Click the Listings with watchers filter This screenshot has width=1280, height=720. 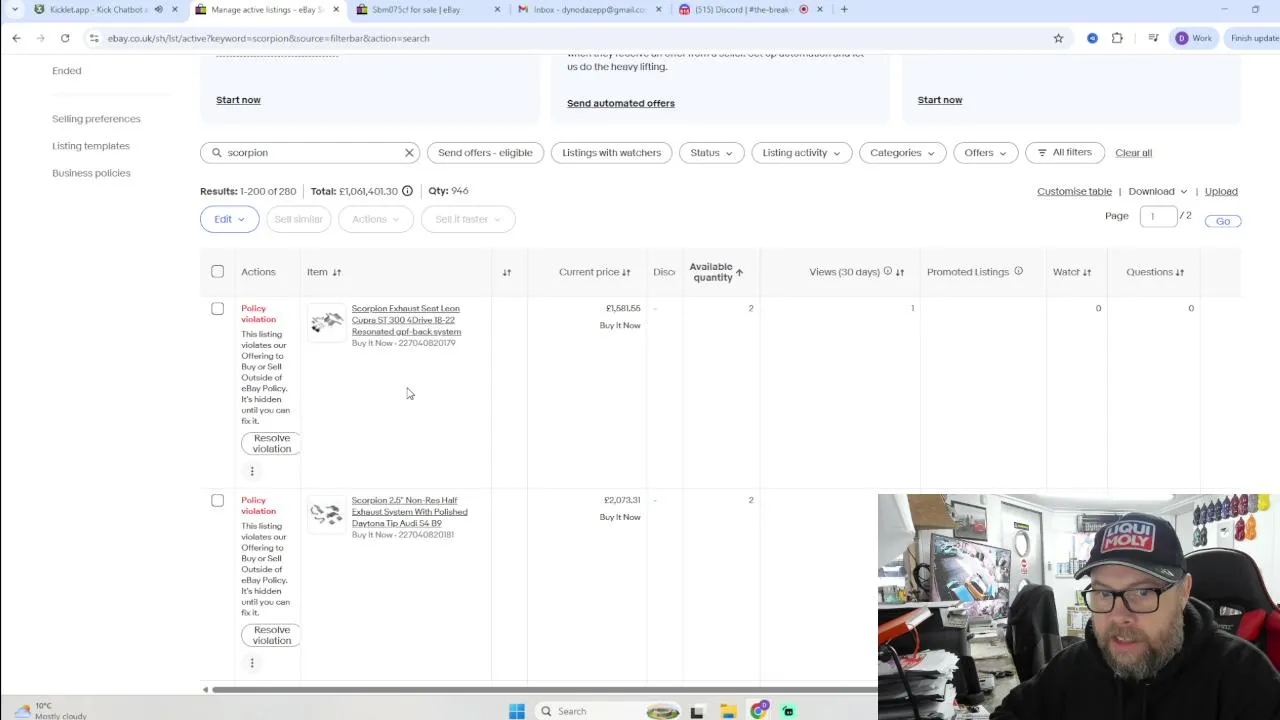click(x=611, y=153)
